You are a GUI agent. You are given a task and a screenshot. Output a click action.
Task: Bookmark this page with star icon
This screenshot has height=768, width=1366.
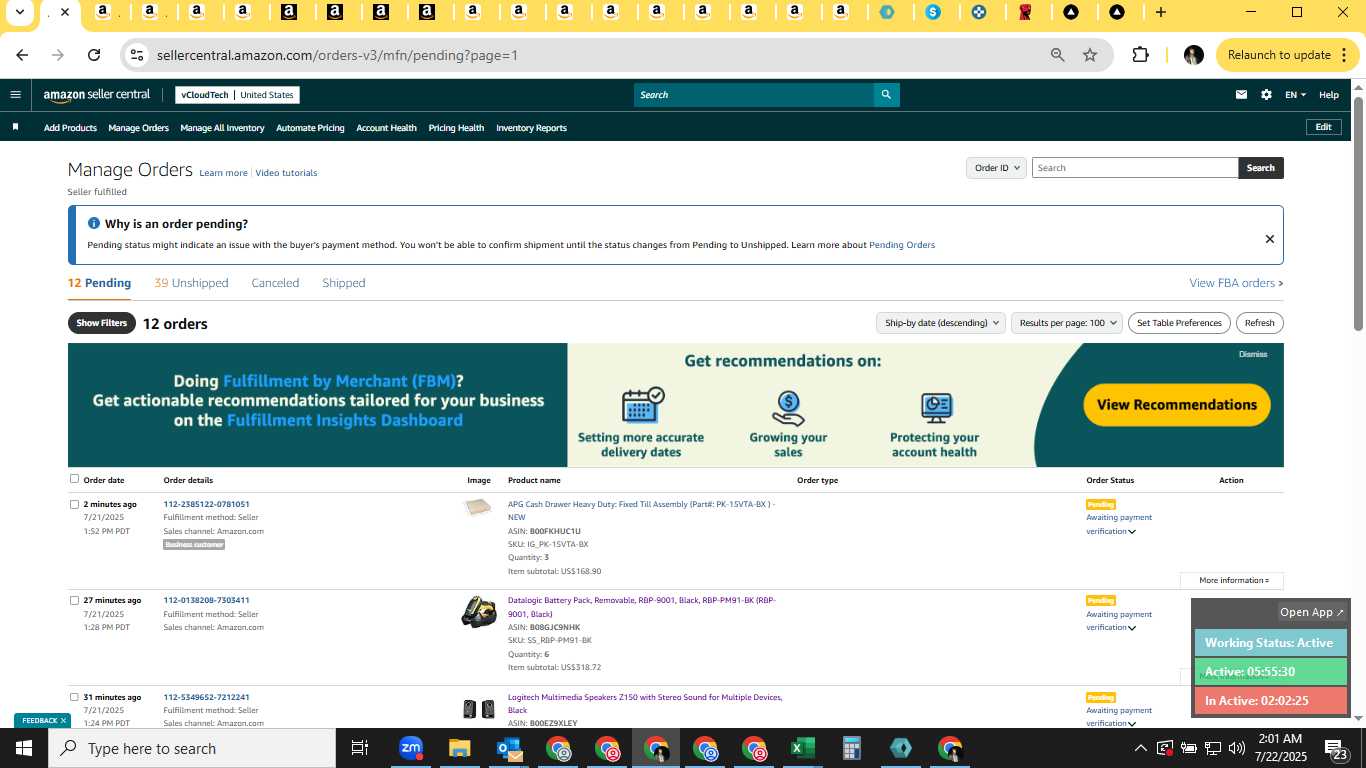pyautogui.click(x=1090, y=55)
